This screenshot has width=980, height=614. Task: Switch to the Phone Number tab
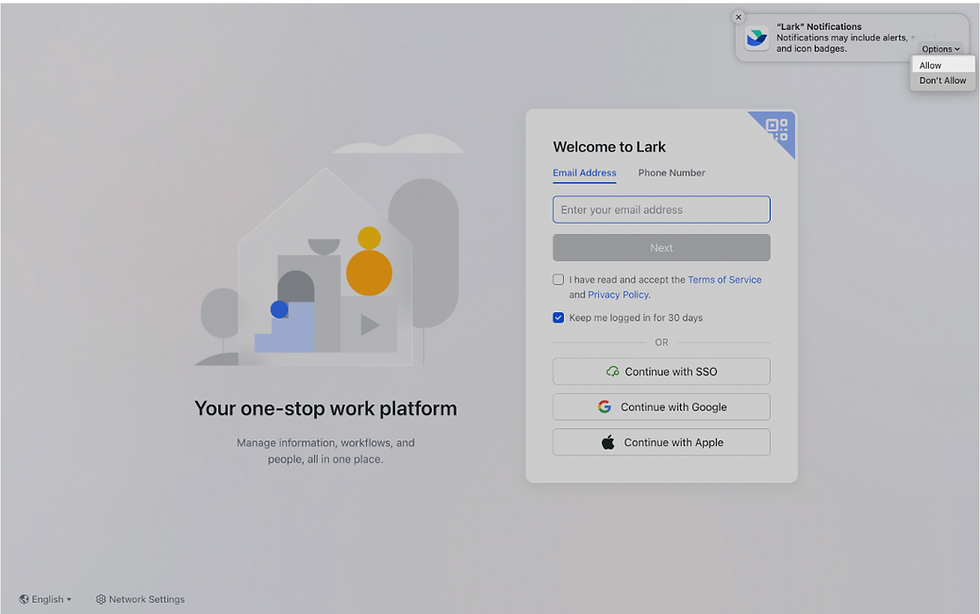pyautogui.click(x=671, y=173)
